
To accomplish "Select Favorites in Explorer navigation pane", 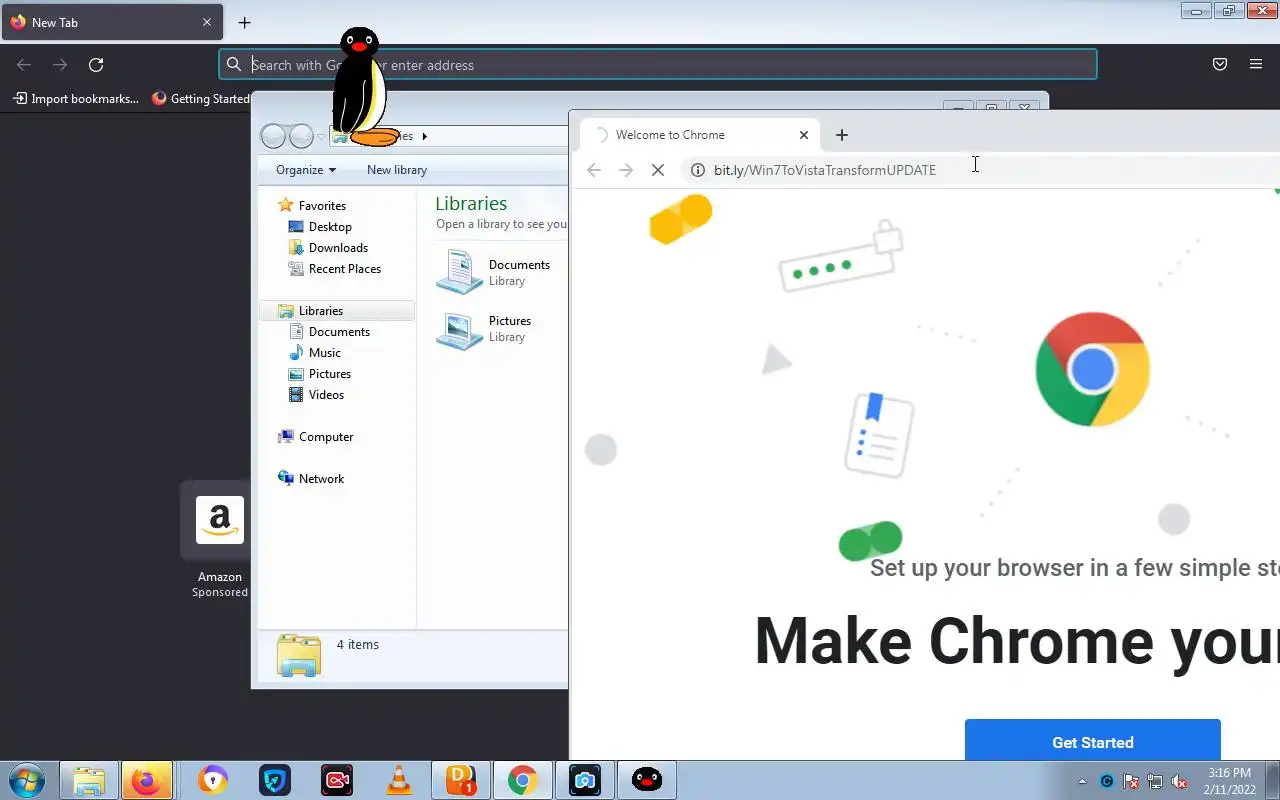I will click(x=322, y=205).
